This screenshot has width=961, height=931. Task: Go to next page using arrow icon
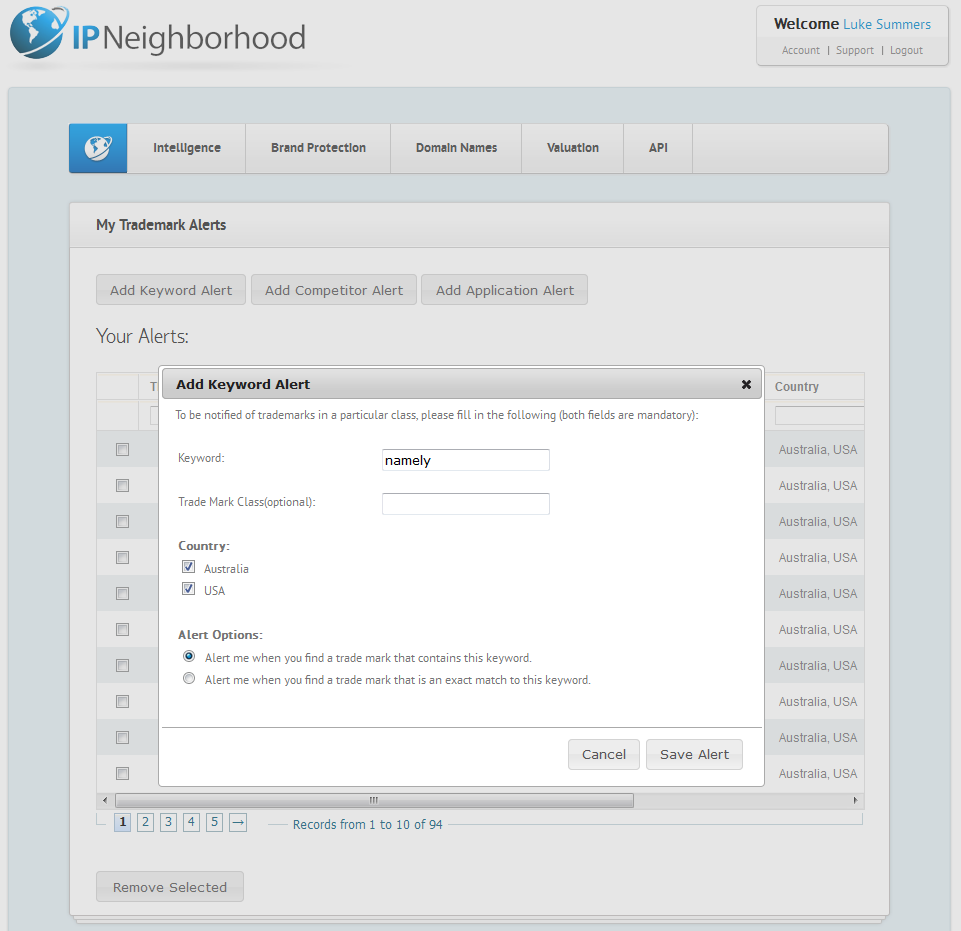(x=237, y=822)
